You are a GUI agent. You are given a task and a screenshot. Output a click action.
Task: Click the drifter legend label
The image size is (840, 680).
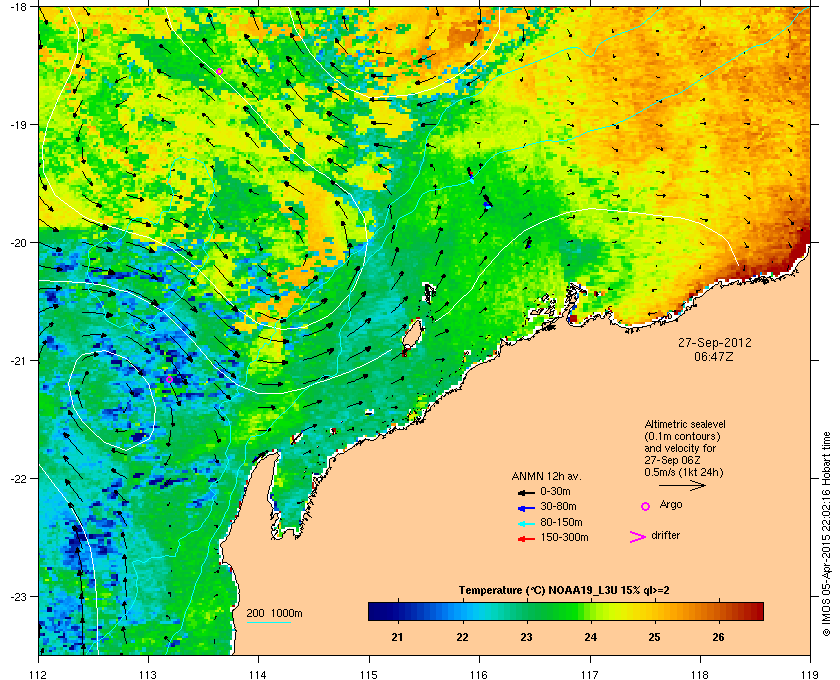click(x=665, y=535)
